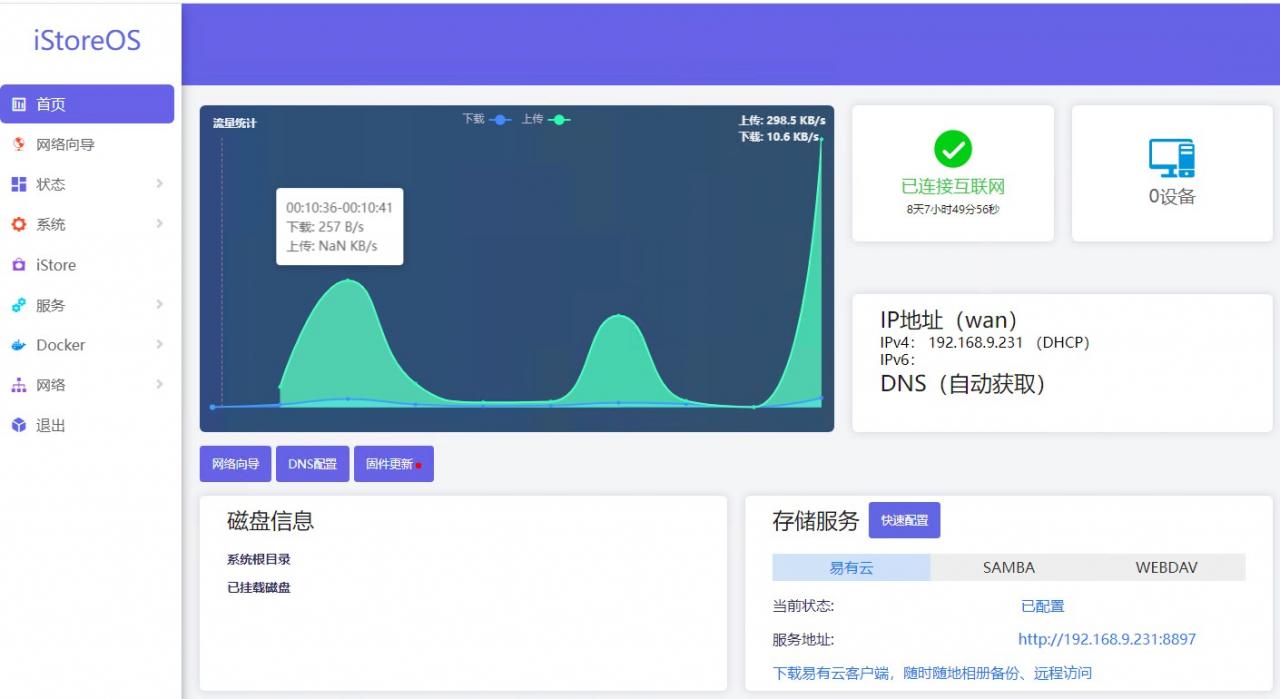Click the green connected checkmark icon
This screenshot has width=1280, height=699.
[953, 149]
